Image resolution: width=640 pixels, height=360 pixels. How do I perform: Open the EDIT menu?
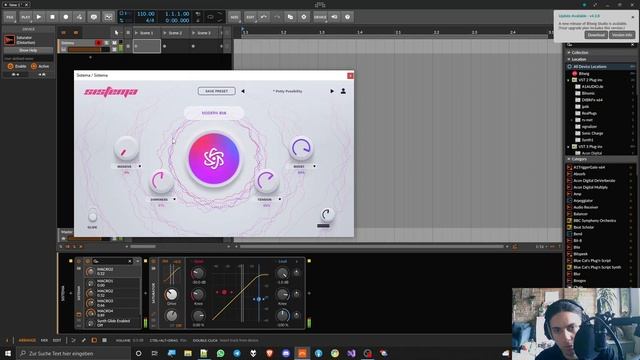[250, 17]
